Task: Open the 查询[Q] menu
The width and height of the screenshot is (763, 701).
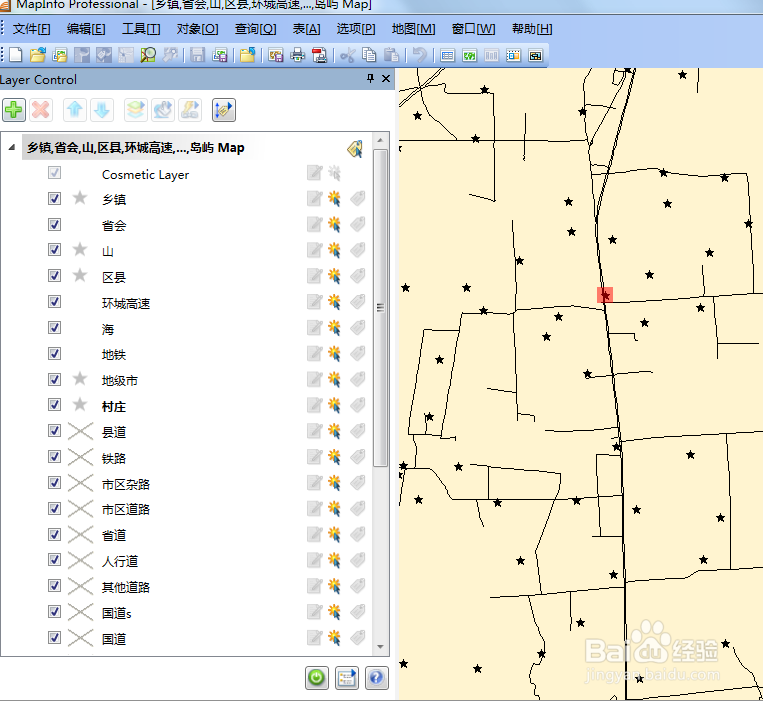Action: [255, 29]
